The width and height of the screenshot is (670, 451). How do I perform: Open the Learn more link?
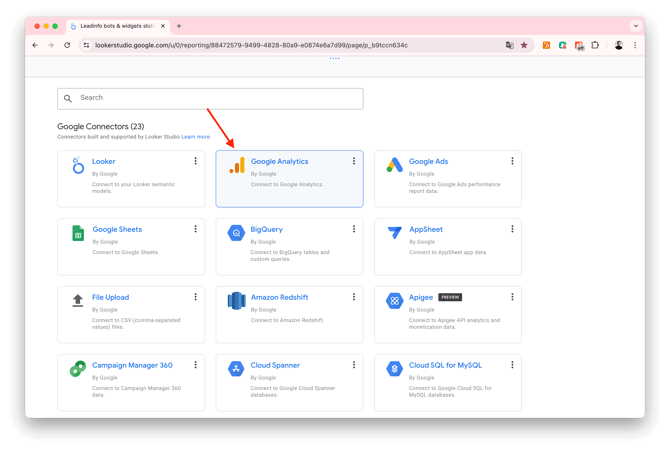coord(196,137)
